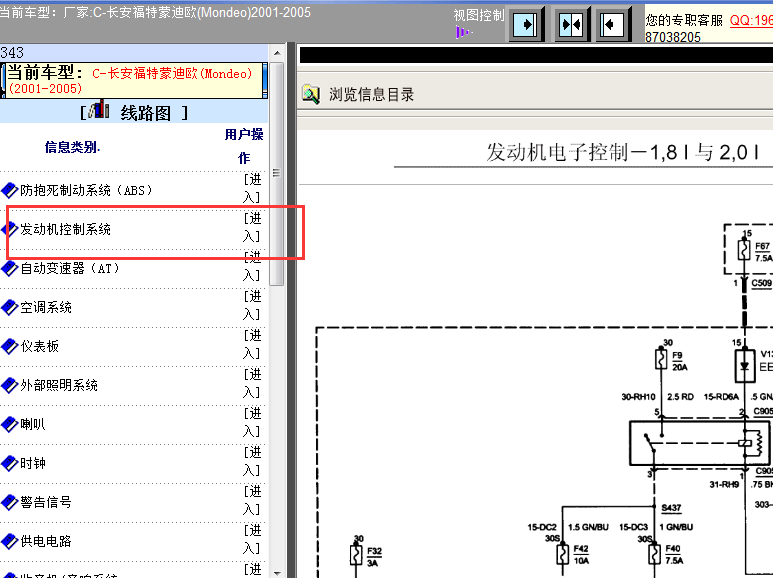The width and height of the screenshot is (773, 578).
Task: Click the blue book icon for 仪表板
Action: tap(9, 346)
